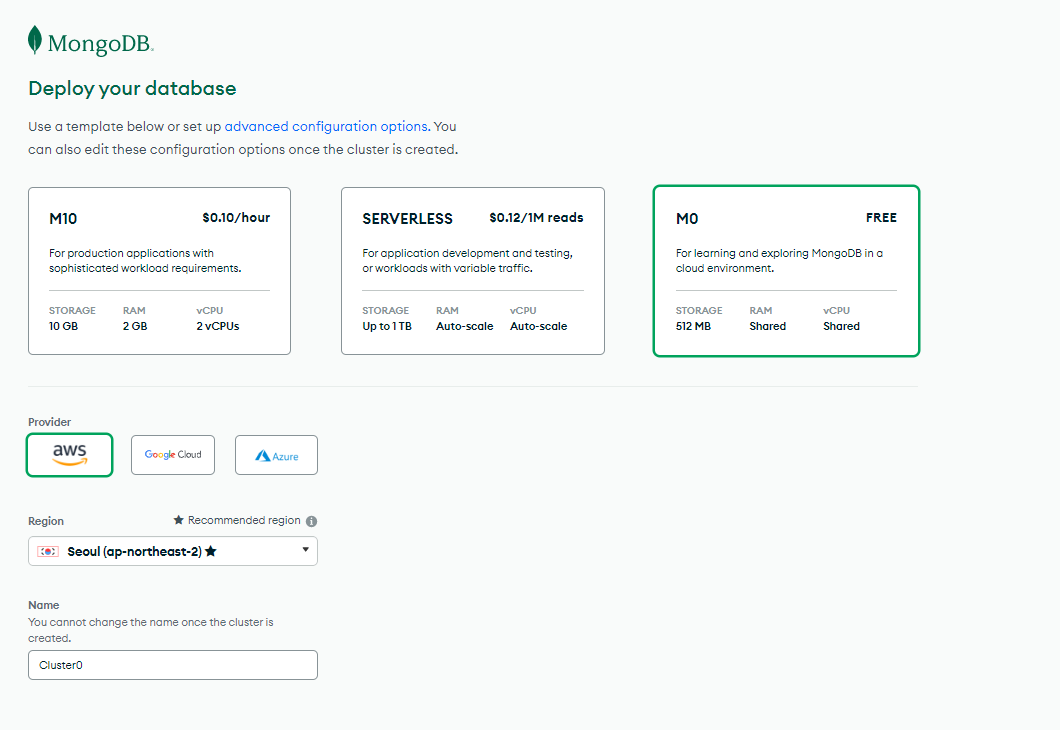Click the FREE label on M0 card

882,218
